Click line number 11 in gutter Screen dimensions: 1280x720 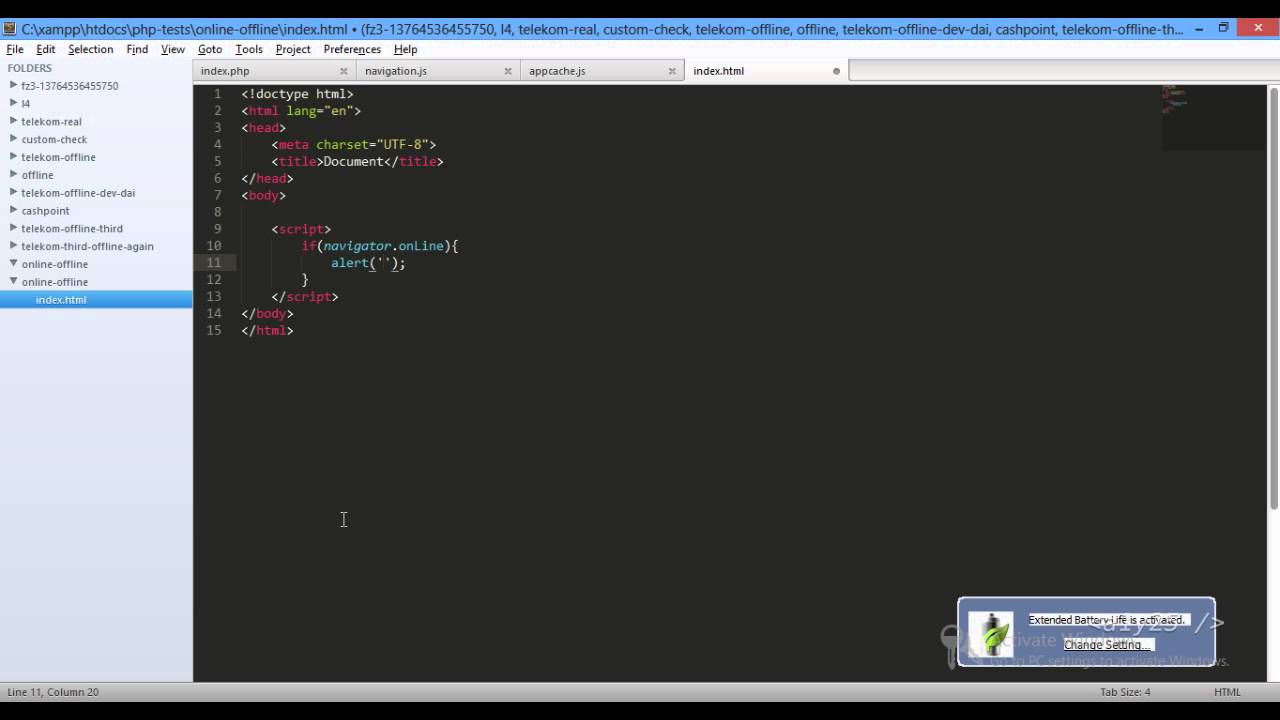(x=214, y=263)
